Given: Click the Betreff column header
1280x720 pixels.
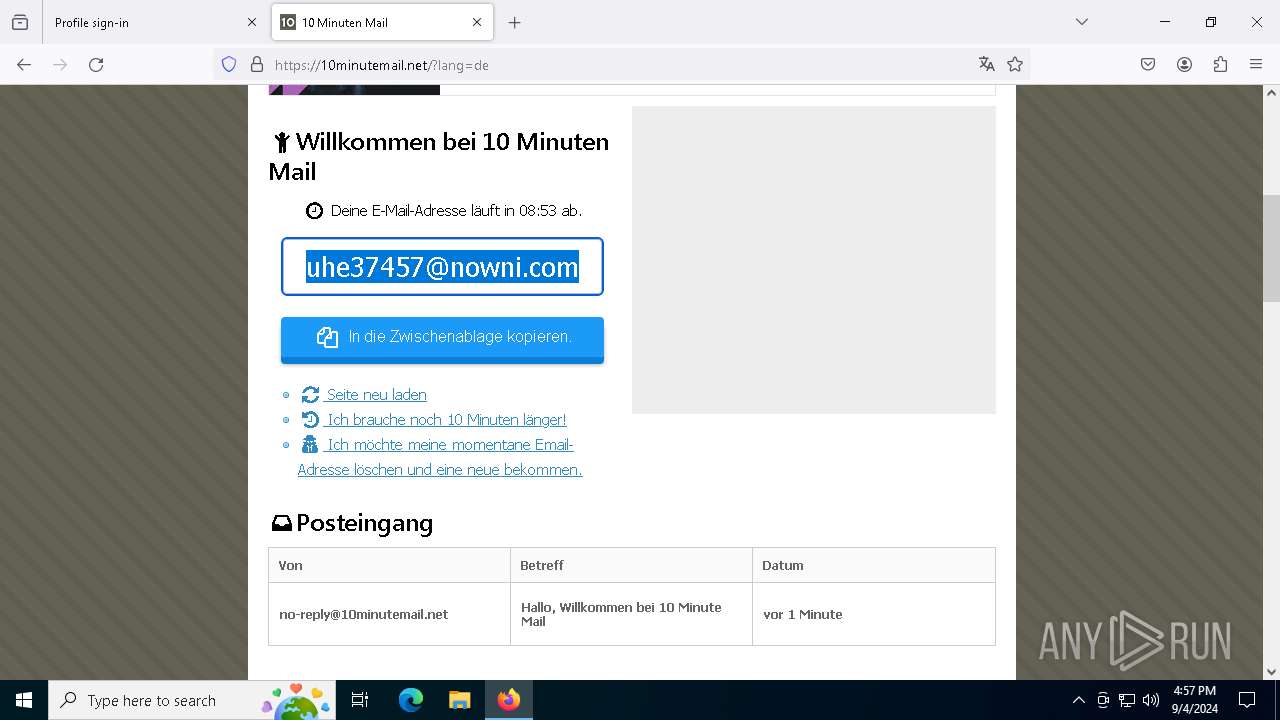Looking at the screenshot, I should [631, 565].
